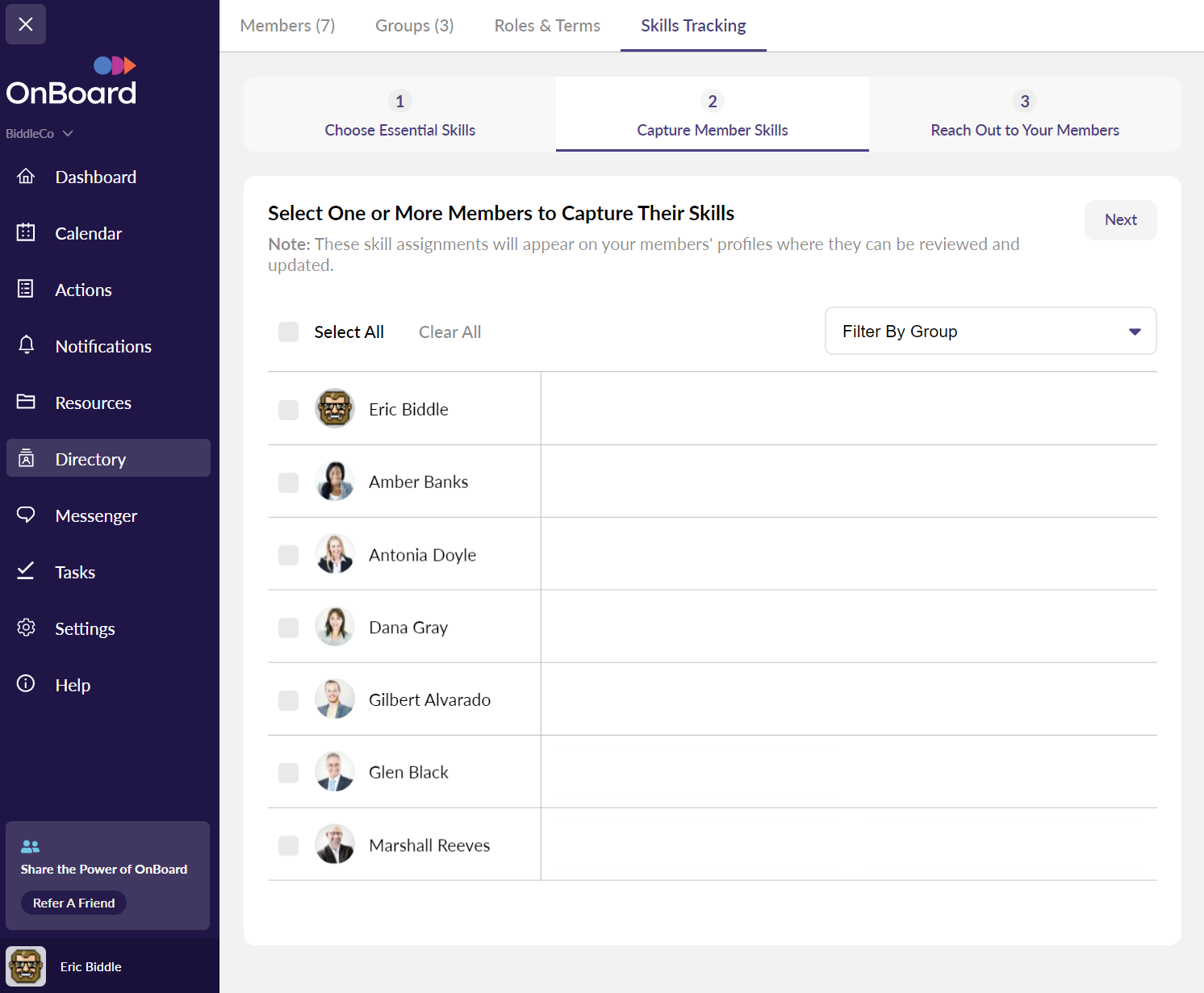Go to step 1 Choose Essential Skills

(x=399, y=115)
